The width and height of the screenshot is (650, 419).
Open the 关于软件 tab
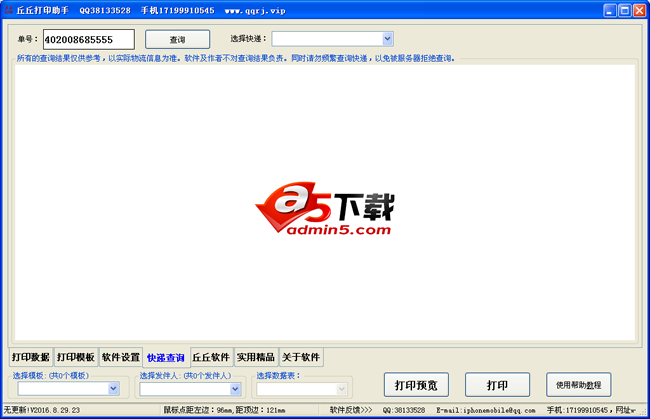(301, 357)
